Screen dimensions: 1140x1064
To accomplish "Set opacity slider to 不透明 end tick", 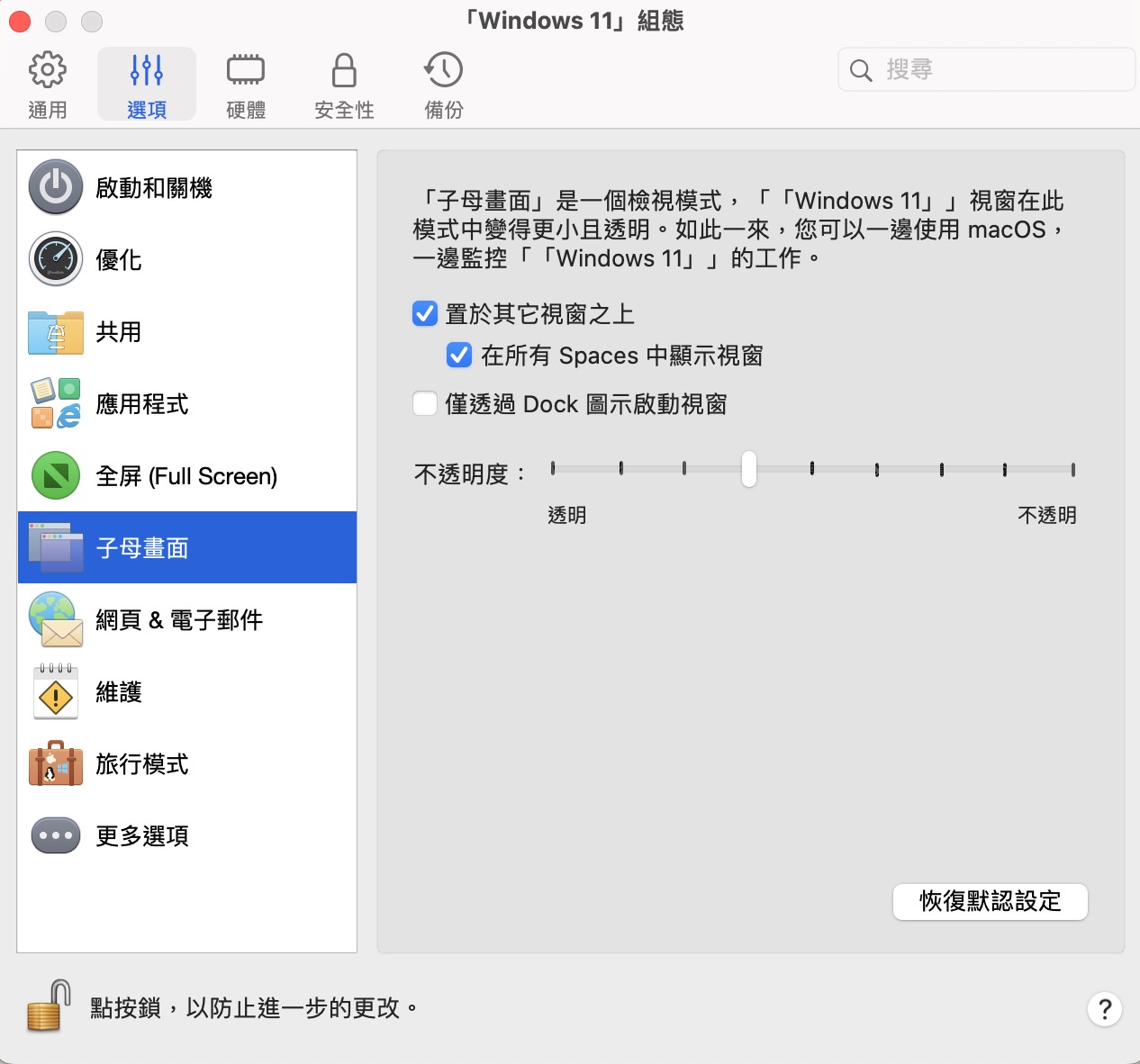I will (1073, 469).
